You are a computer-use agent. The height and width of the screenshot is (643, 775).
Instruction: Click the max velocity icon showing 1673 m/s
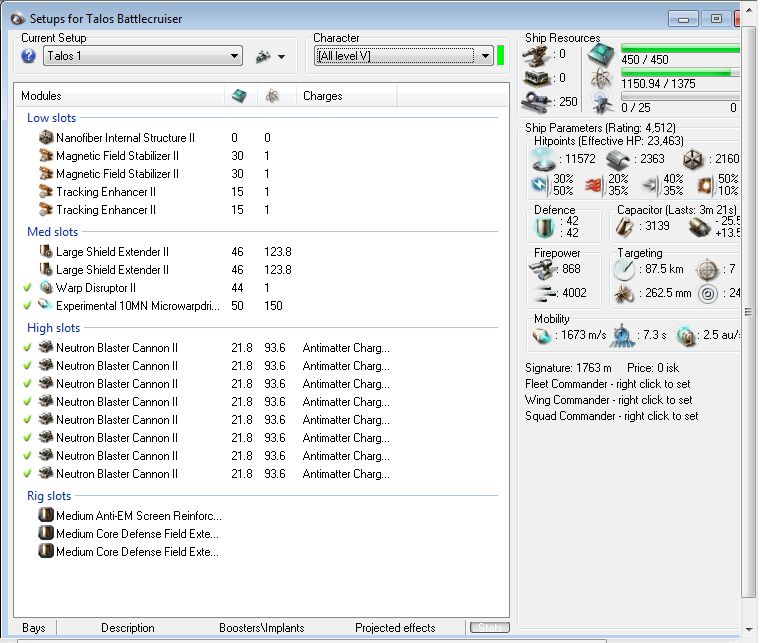click(541, 336)
